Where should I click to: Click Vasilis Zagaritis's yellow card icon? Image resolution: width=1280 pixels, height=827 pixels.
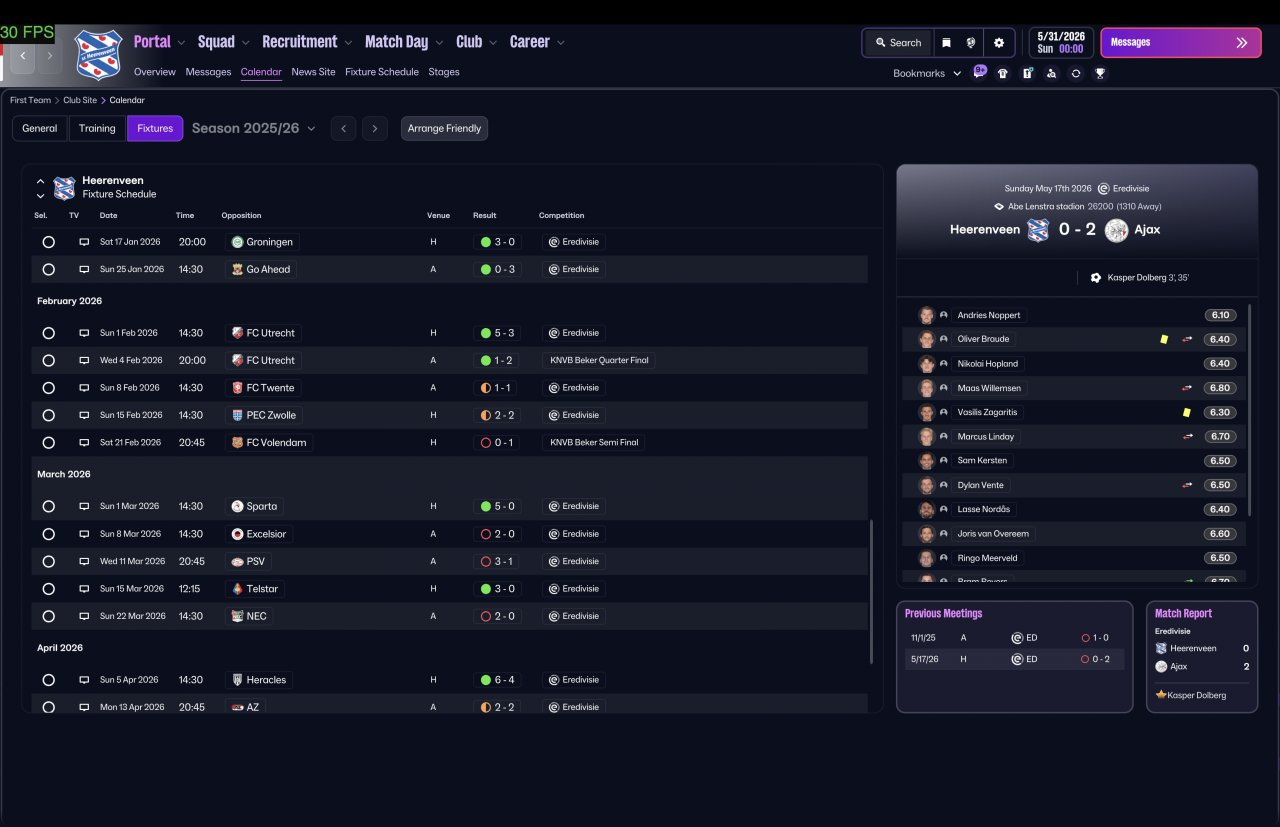pos(1186,412)
